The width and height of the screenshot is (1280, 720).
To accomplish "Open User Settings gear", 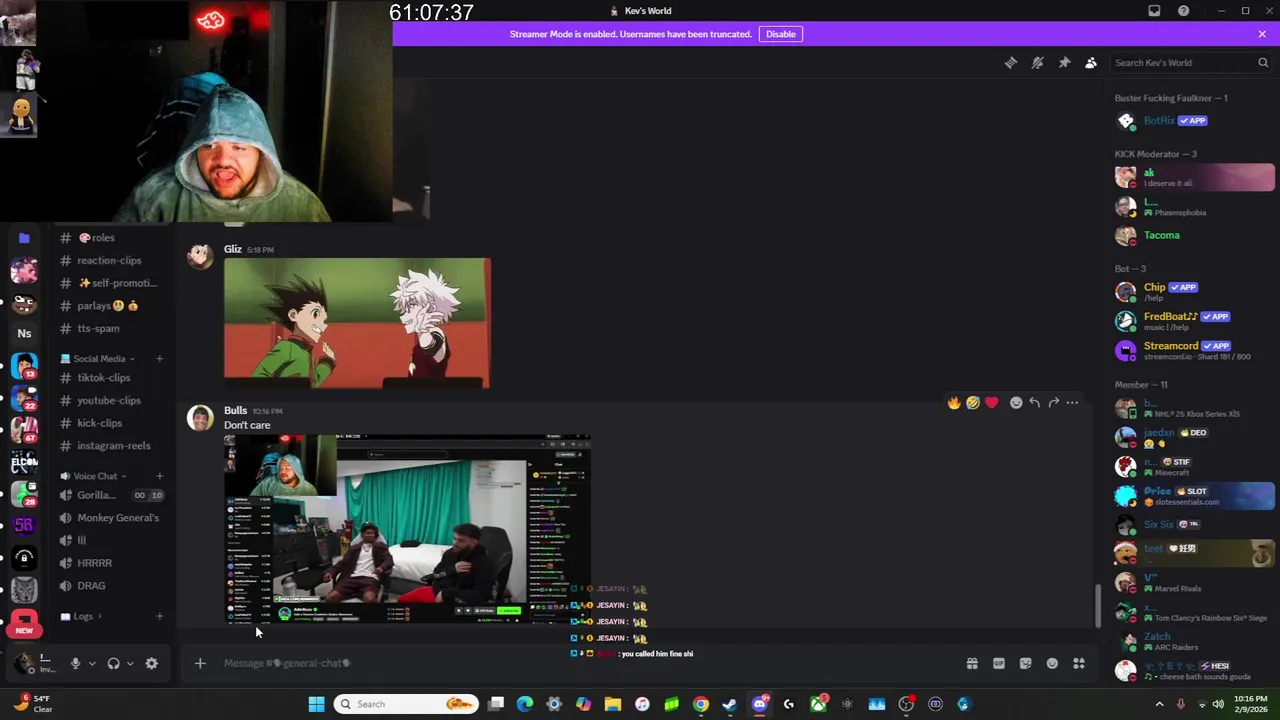I will click(x=152, y=663).
